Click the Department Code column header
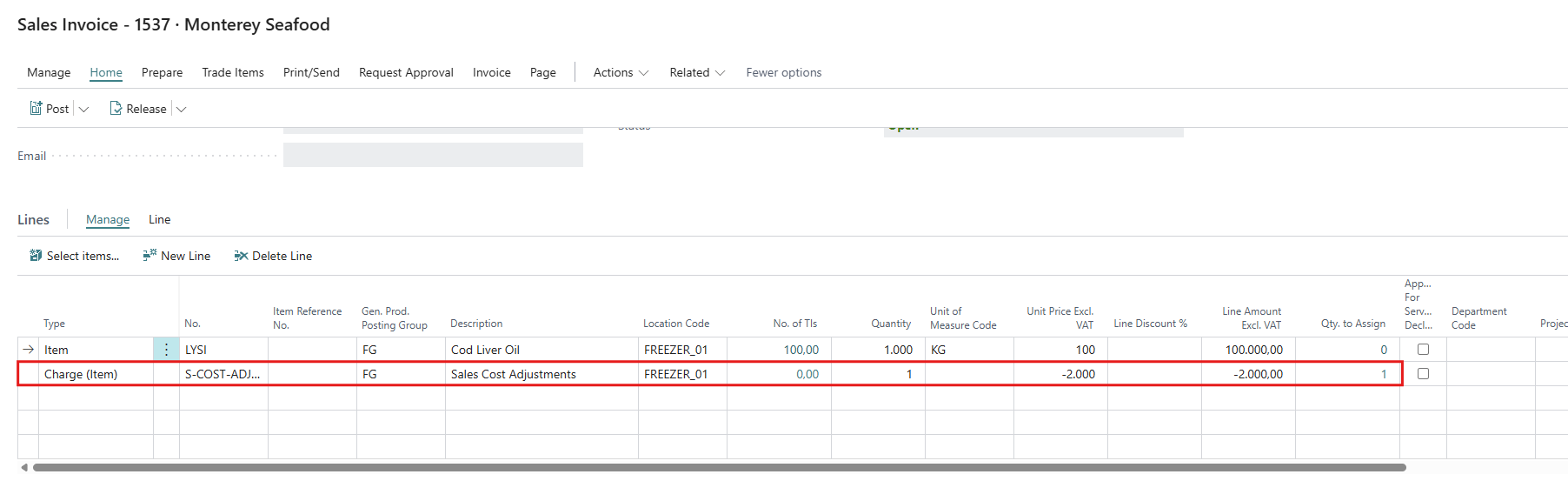Screen dimensions: 1568x481 [1479, 317]
